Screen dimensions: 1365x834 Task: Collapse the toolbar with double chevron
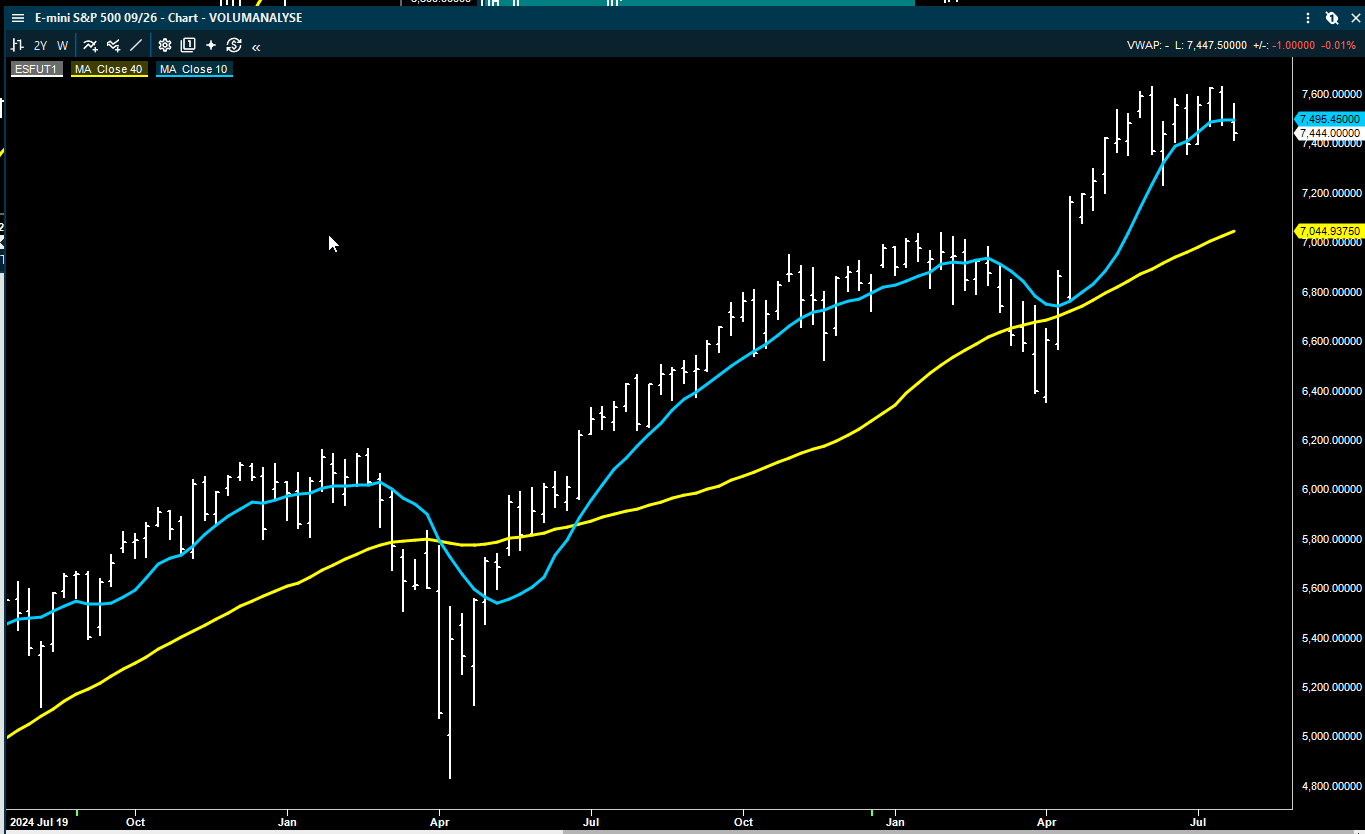(x=257, y=46)
